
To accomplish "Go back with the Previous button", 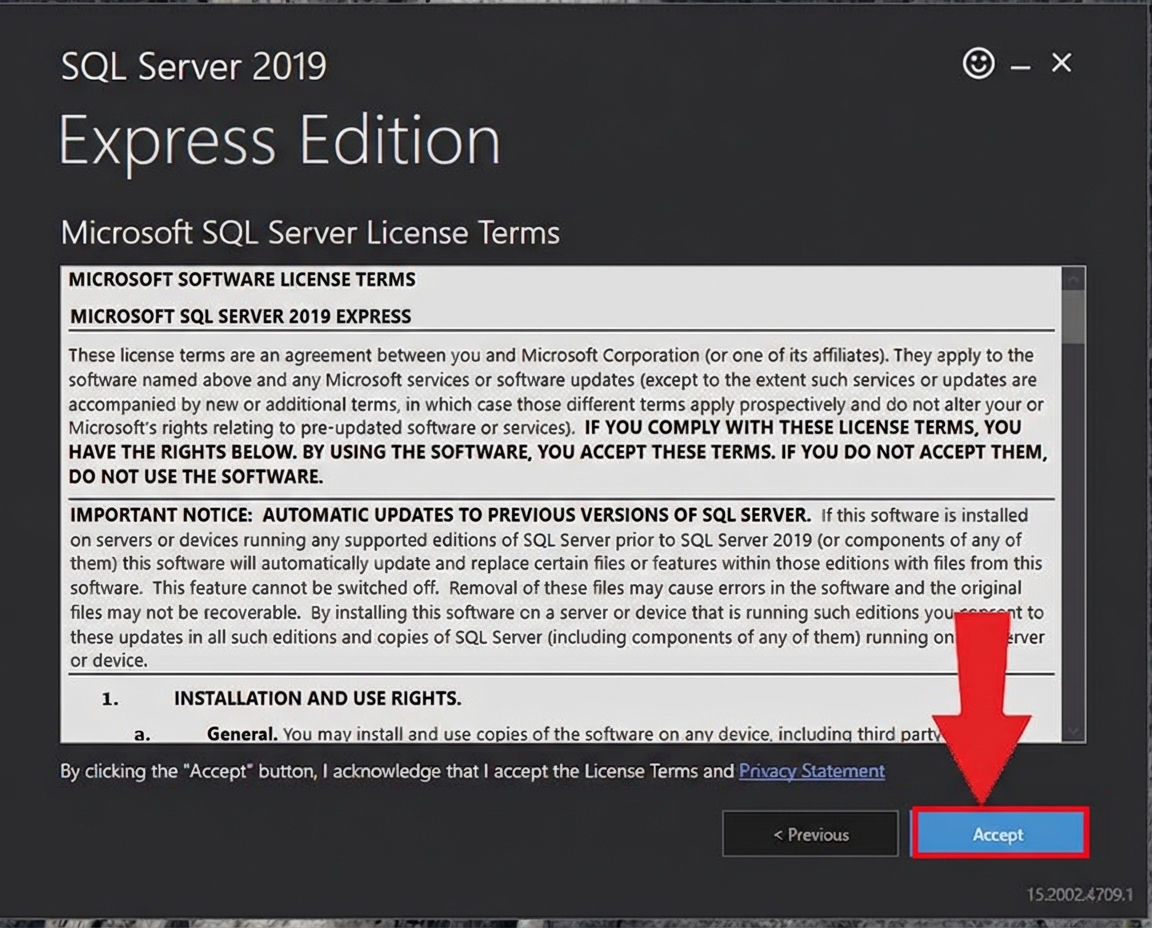I will click(x=810, y=834).
